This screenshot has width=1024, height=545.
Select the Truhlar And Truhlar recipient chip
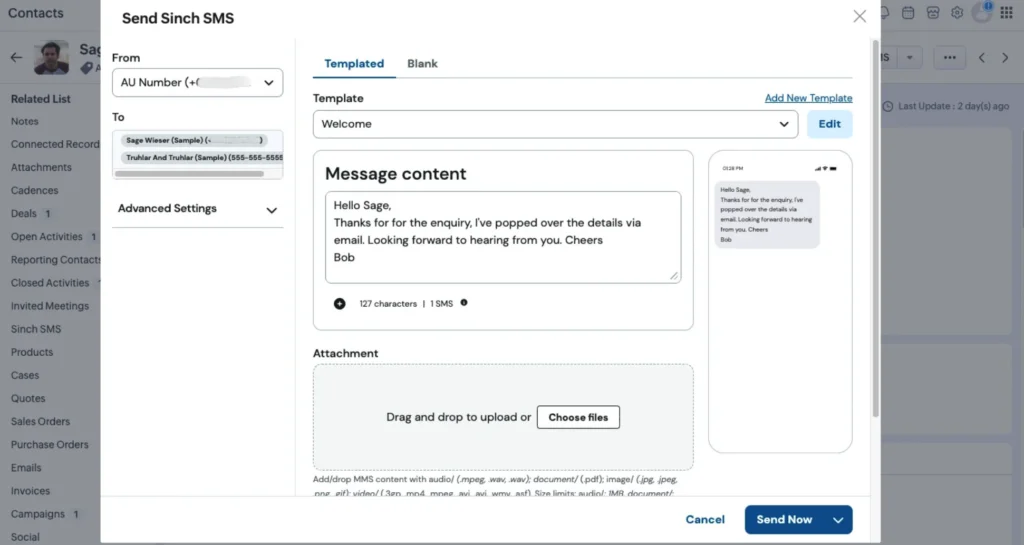(204, 157)
